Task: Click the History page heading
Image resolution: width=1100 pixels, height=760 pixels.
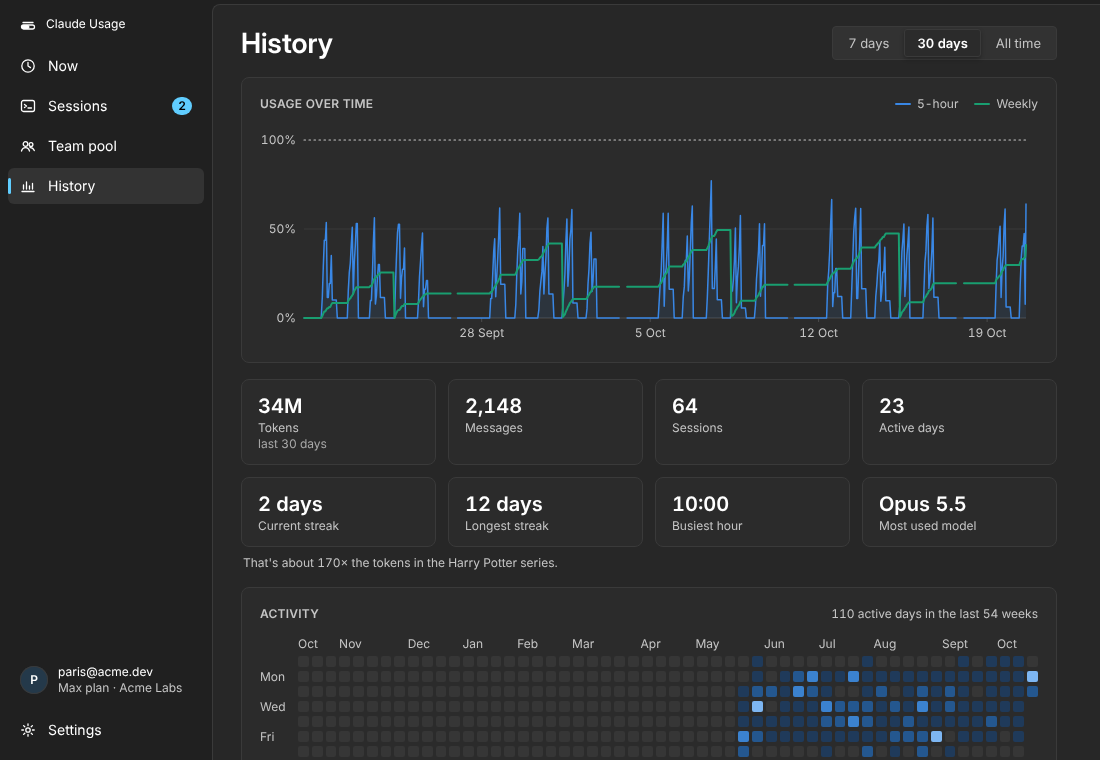Action: tap(286, 44)
